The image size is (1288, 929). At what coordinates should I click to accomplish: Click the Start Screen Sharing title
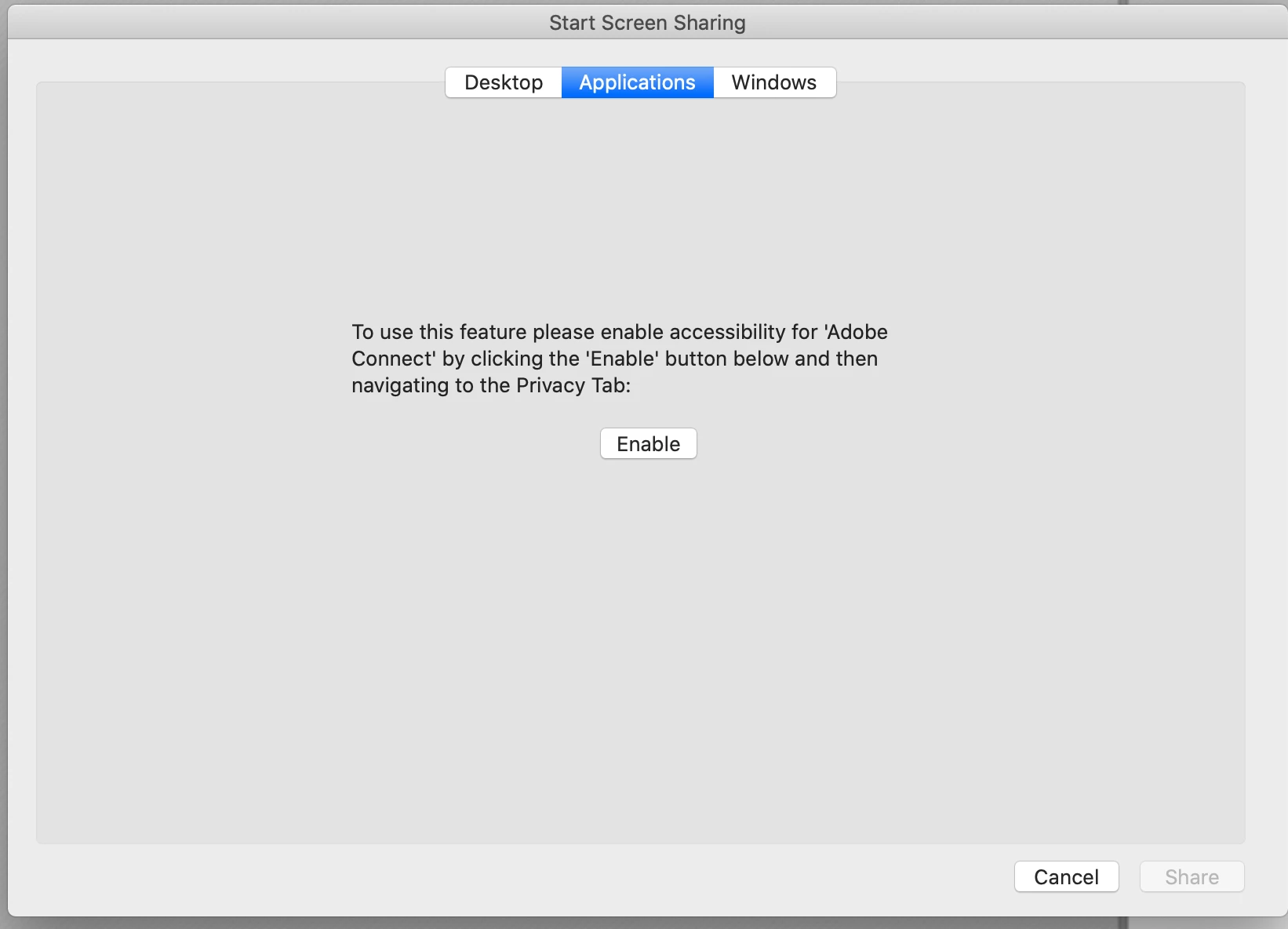(x=647, y=23)
